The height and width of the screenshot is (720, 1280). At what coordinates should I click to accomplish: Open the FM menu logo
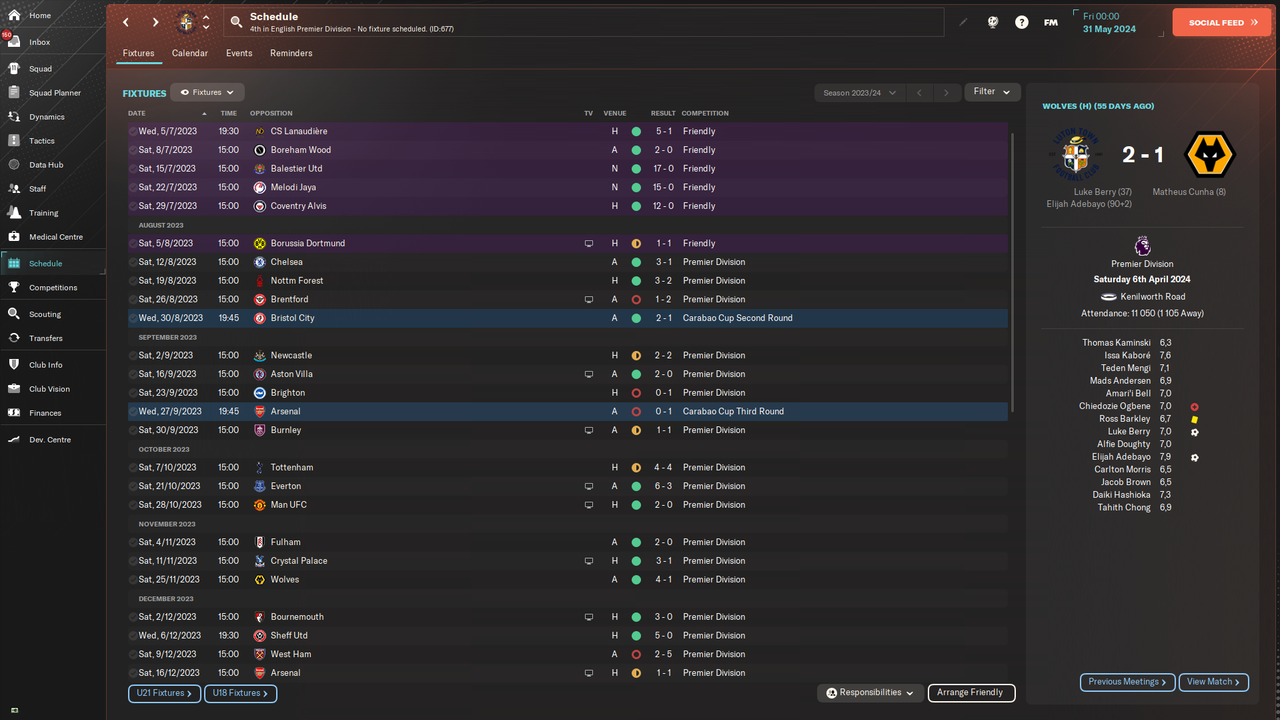(1051, 22)
